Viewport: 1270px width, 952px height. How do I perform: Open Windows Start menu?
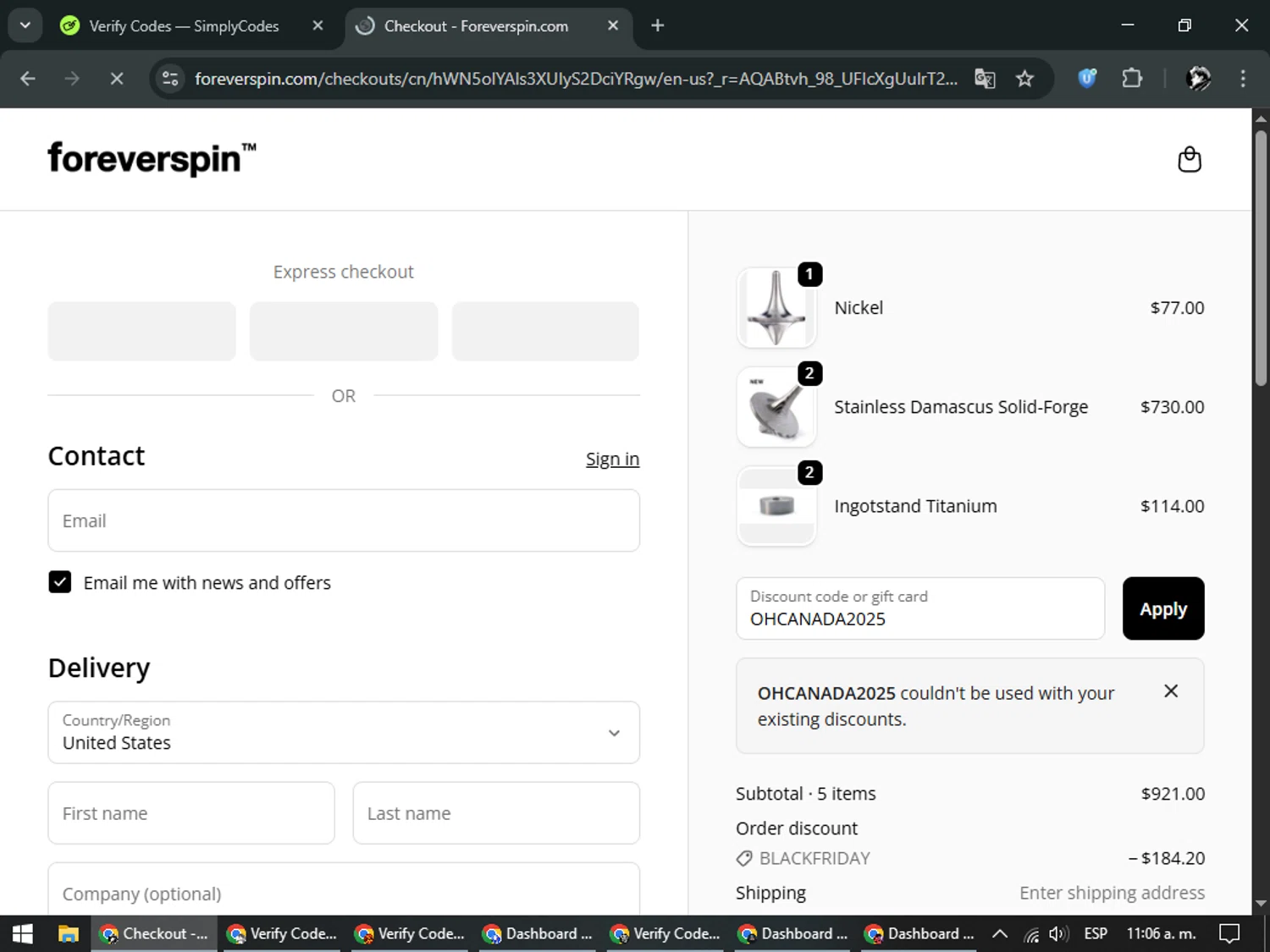(x=23, y=933)
